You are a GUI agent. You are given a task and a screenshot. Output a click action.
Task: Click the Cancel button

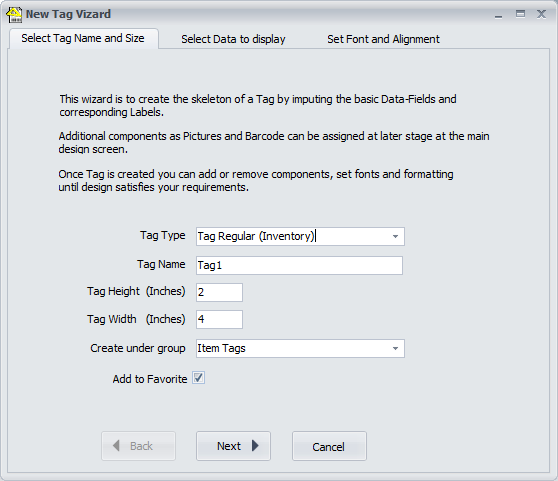[x=329, y=446]
